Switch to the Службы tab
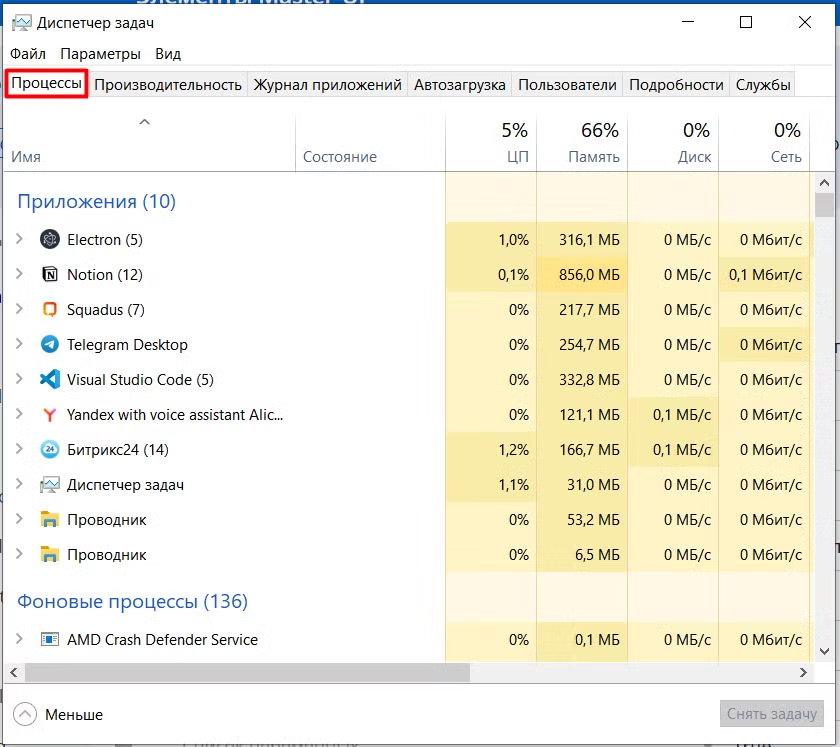The image size is (840, 747). click(x=763, y=85)
